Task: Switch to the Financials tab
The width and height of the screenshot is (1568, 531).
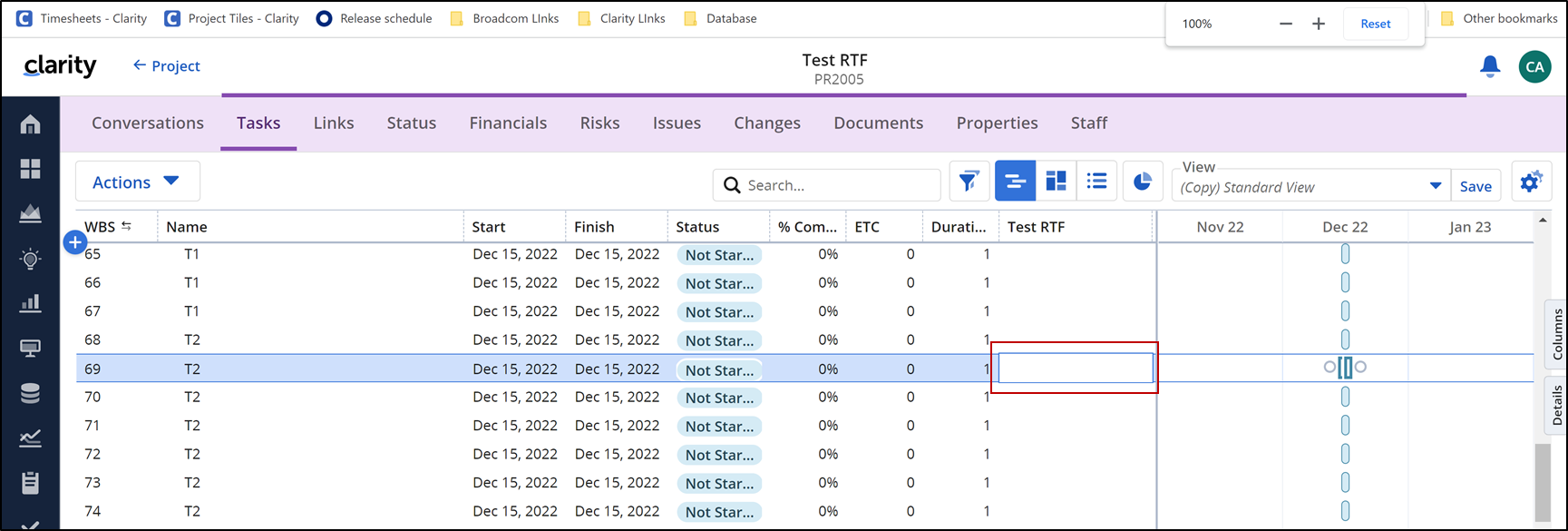Action: coord(508,123)
